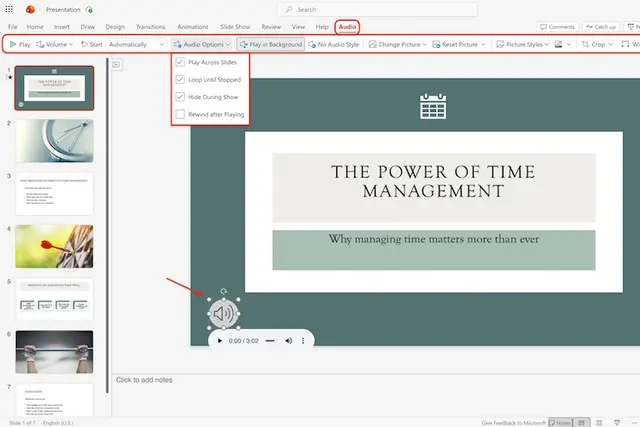Image resolution: width=640 pixels, height=427 pixels.
Task: Play the audio from the ribbon
Action: (x=20, y=44)
